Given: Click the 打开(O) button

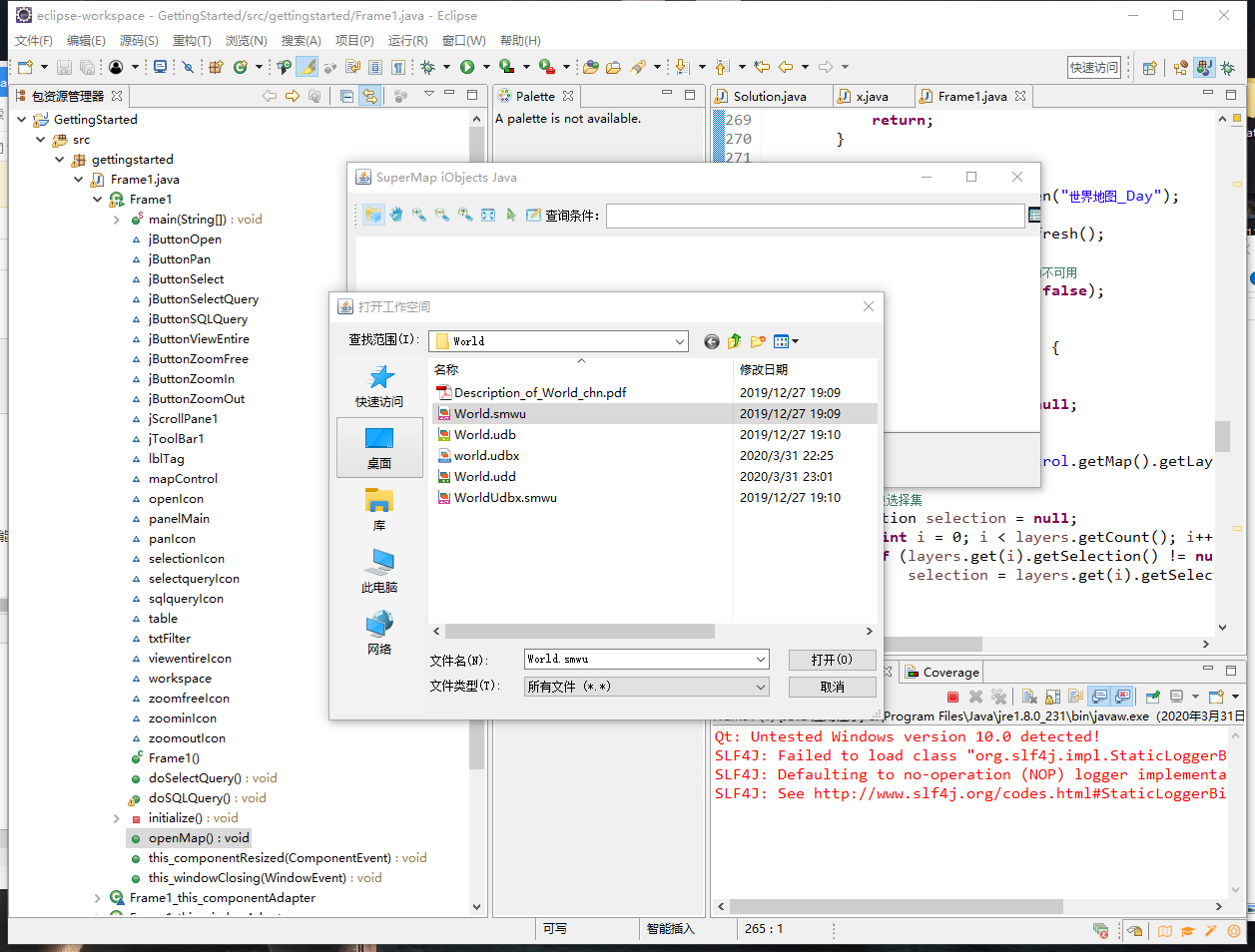Looking at the screenshot, I should click(832, 660).
